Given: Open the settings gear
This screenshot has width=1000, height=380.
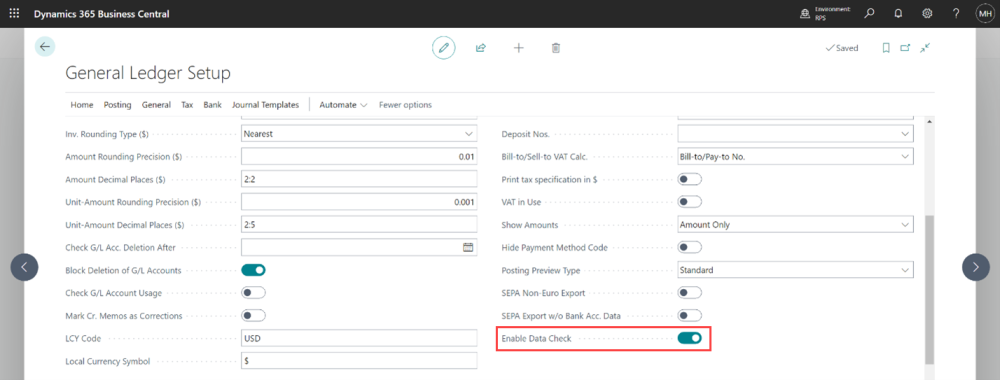Looking at the screenshot, I should pos(927,13).
